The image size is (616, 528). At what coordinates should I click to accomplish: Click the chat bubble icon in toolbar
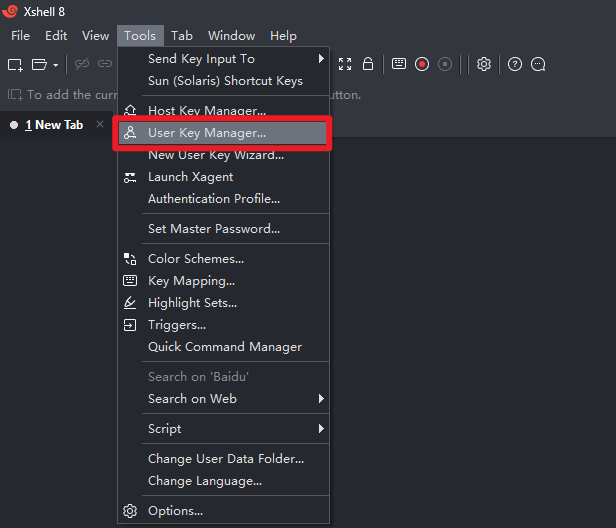click(538, 64)
